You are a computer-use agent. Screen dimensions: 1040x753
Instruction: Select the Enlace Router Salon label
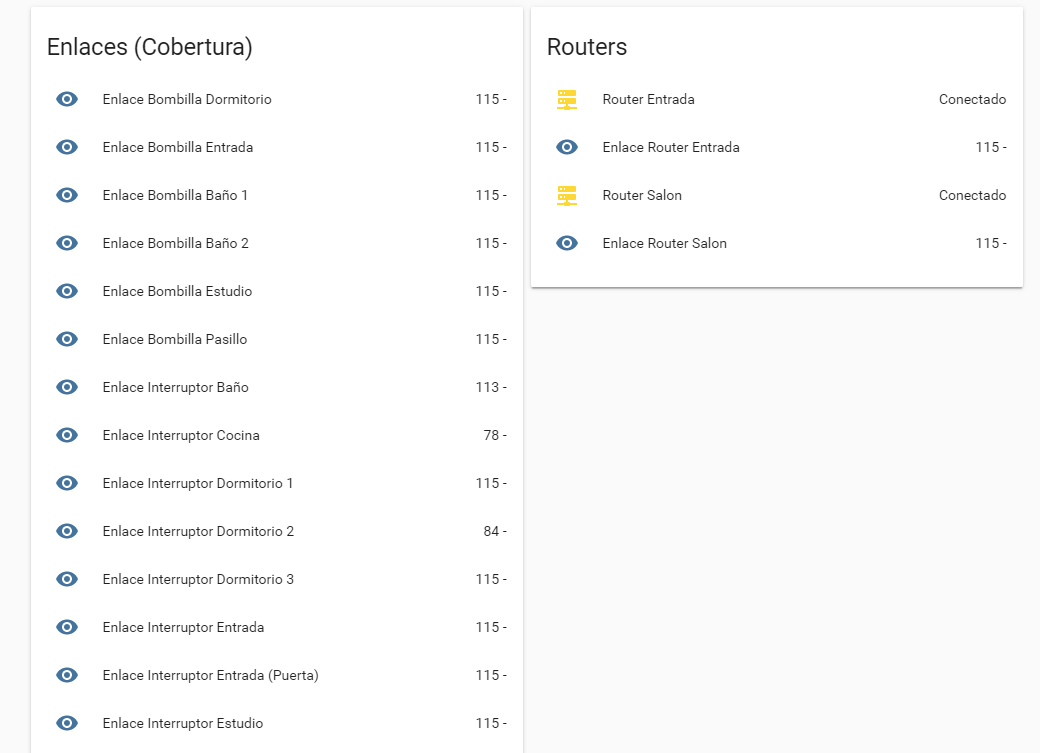point(665,243)
